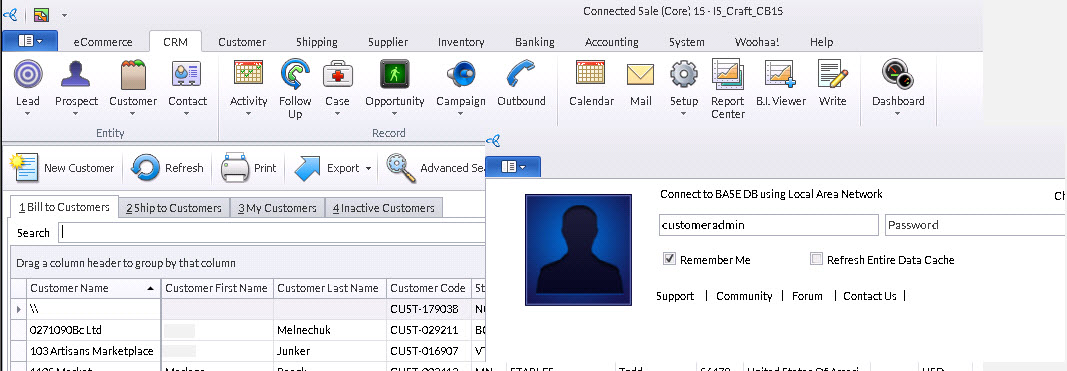
Task: Expand the Opportunity dropdown arrow
Action: pos(395,114)
